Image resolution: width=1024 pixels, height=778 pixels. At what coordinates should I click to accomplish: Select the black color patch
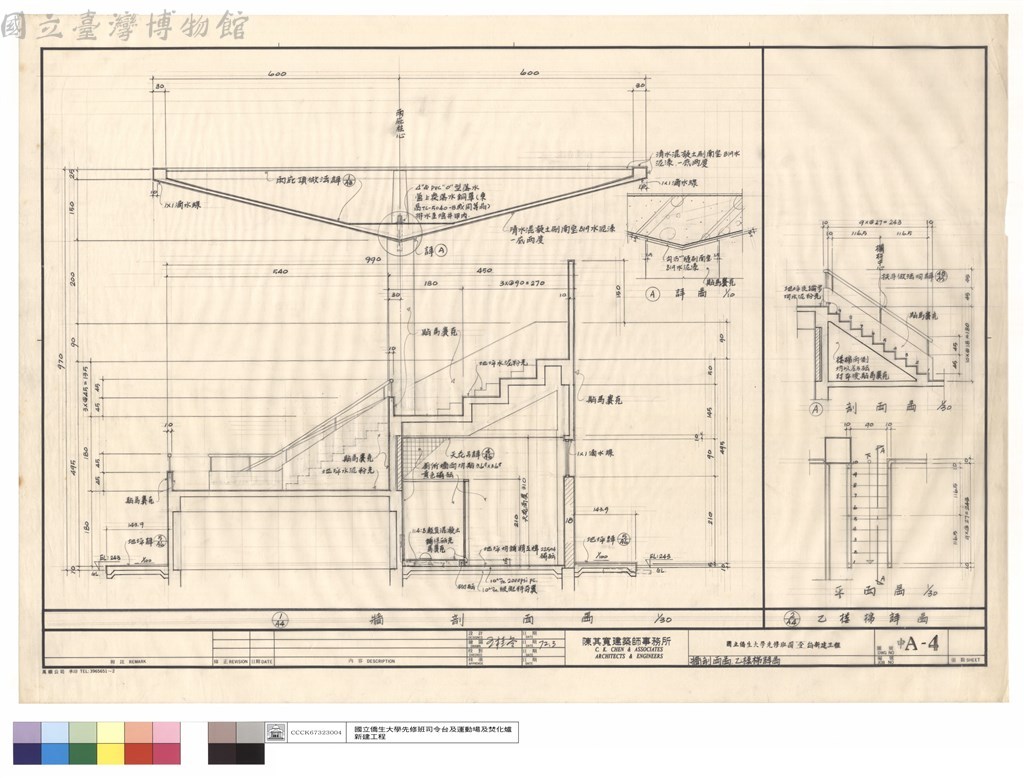pos(250,754)
